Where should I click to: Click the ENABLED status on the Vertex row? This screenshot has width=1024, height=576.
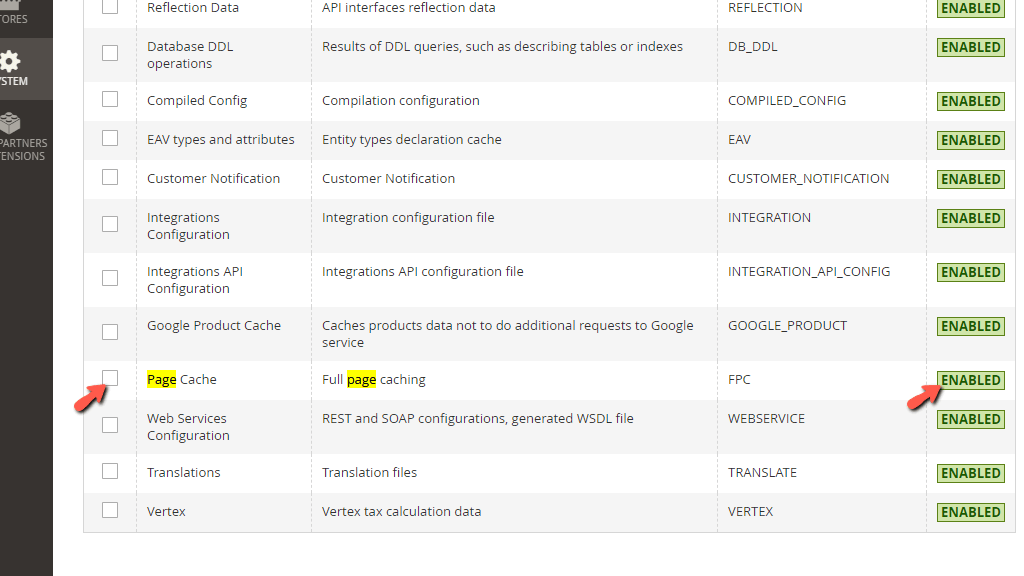point(970,511)
